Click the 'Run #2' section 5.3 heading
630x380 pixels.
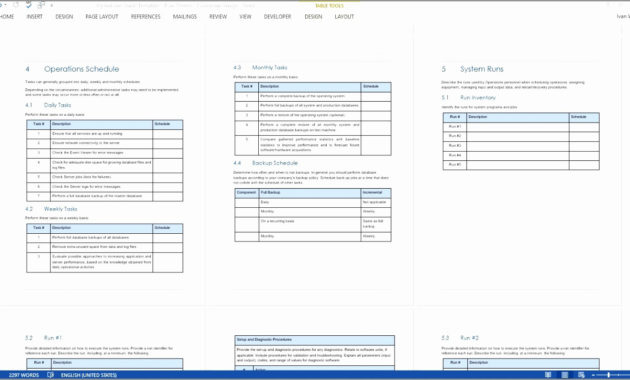click(469, 338)
